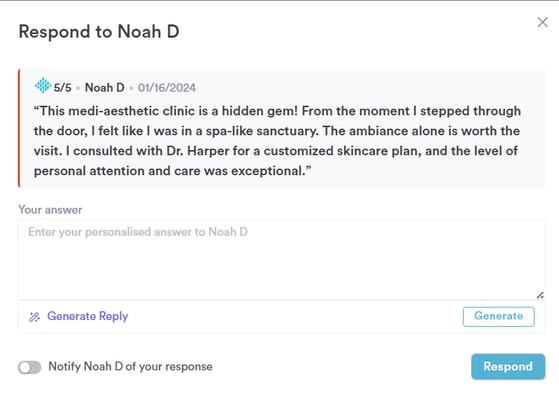Click the answer box resize handle
This screenshot has height=397, width=559.
[x=540, y=295]
